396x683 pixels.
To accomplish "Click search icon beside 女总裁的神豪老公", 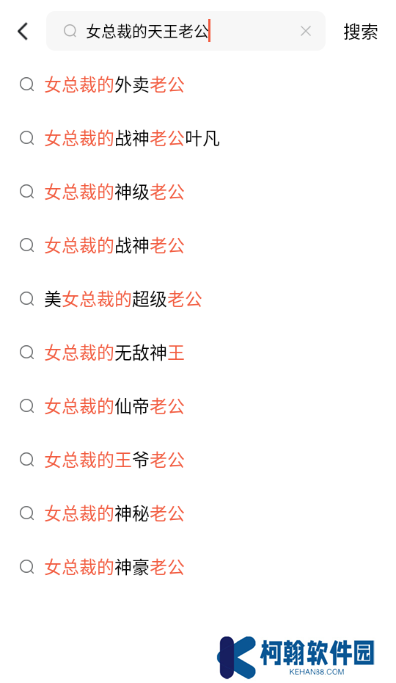I will pos(27,567).
